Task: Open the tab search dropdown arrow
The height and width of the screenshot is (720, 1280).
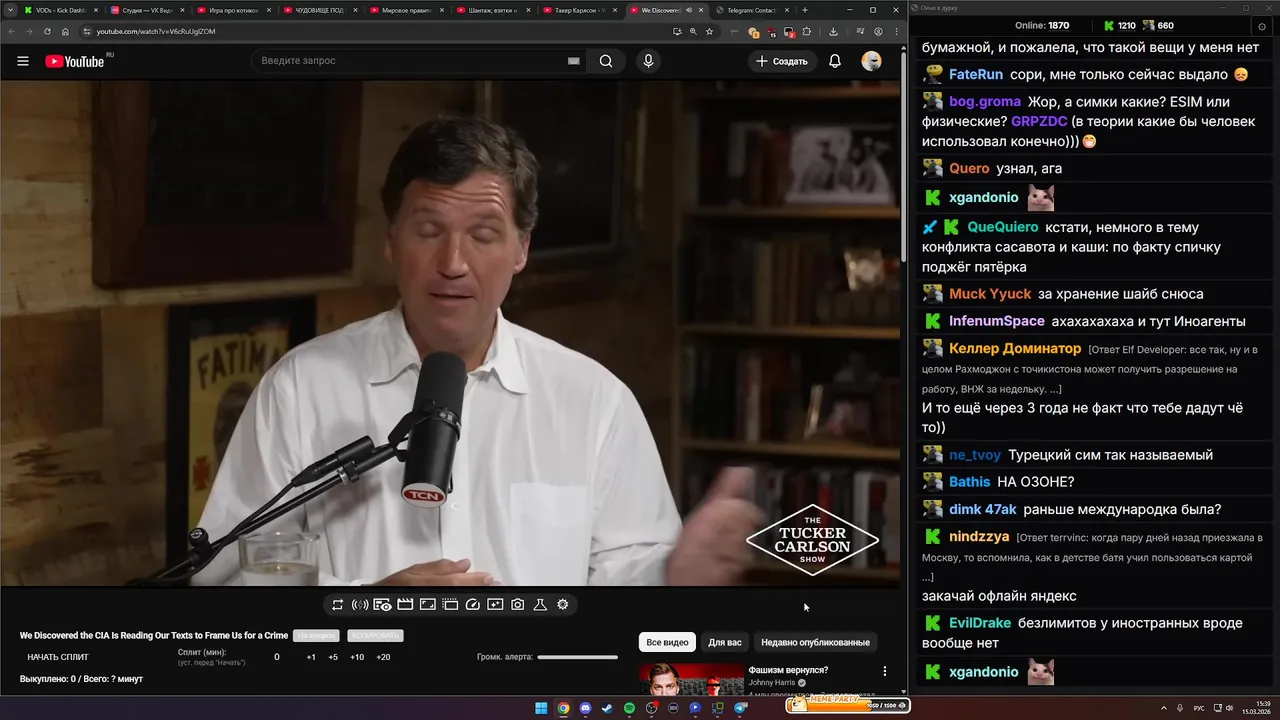Action: click(8, 10)
